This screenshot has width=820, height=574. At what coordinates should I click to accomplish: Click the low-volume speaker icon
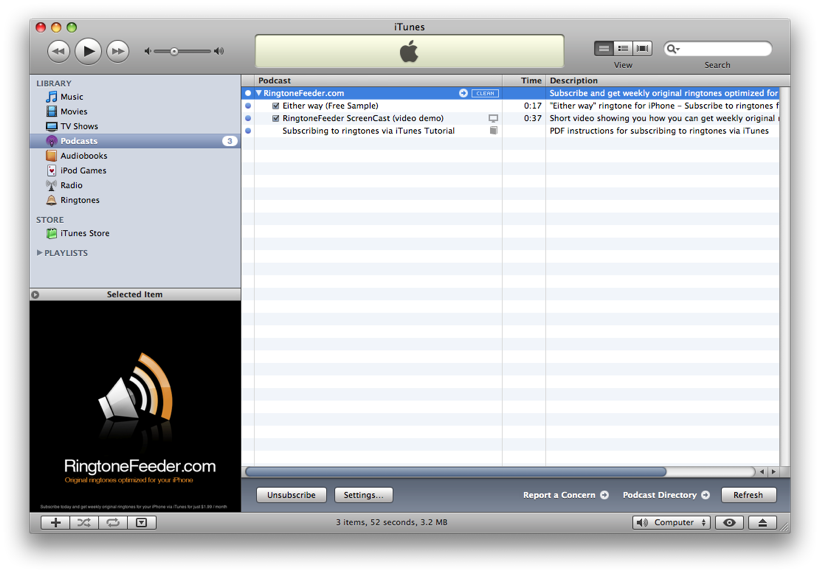click(147, 51)
